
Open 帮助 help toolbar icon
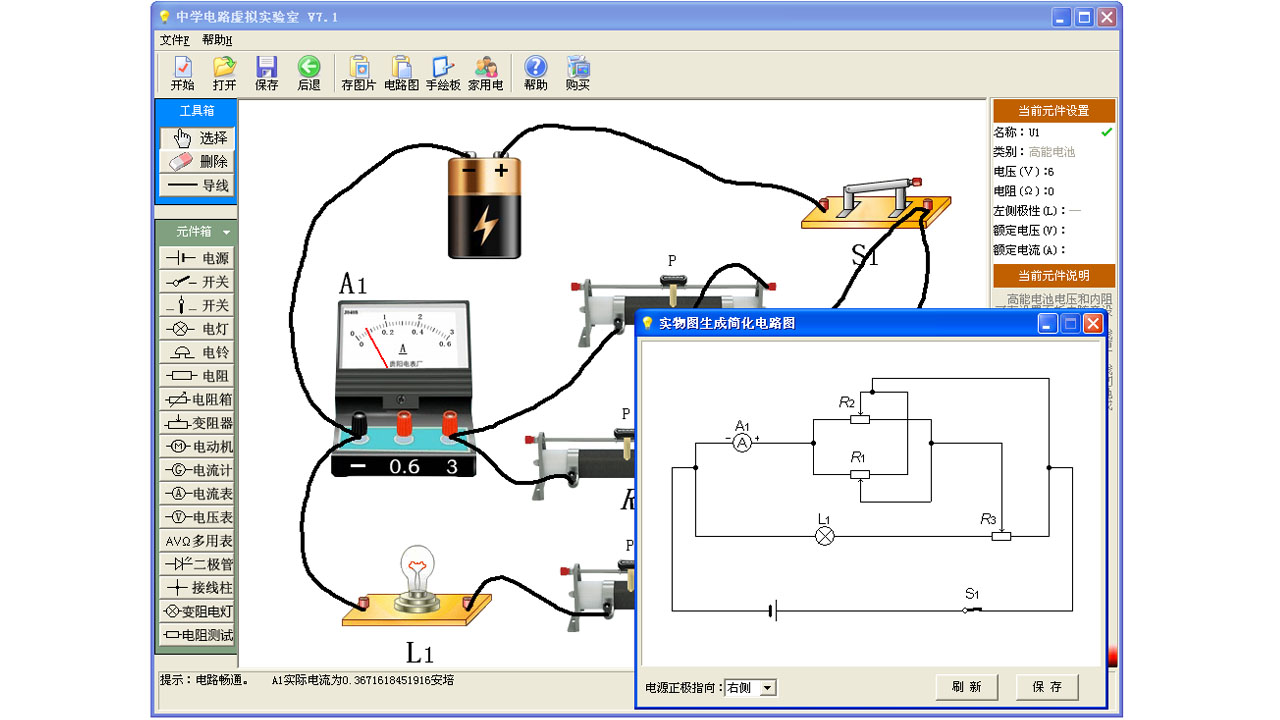coord(535,73)
